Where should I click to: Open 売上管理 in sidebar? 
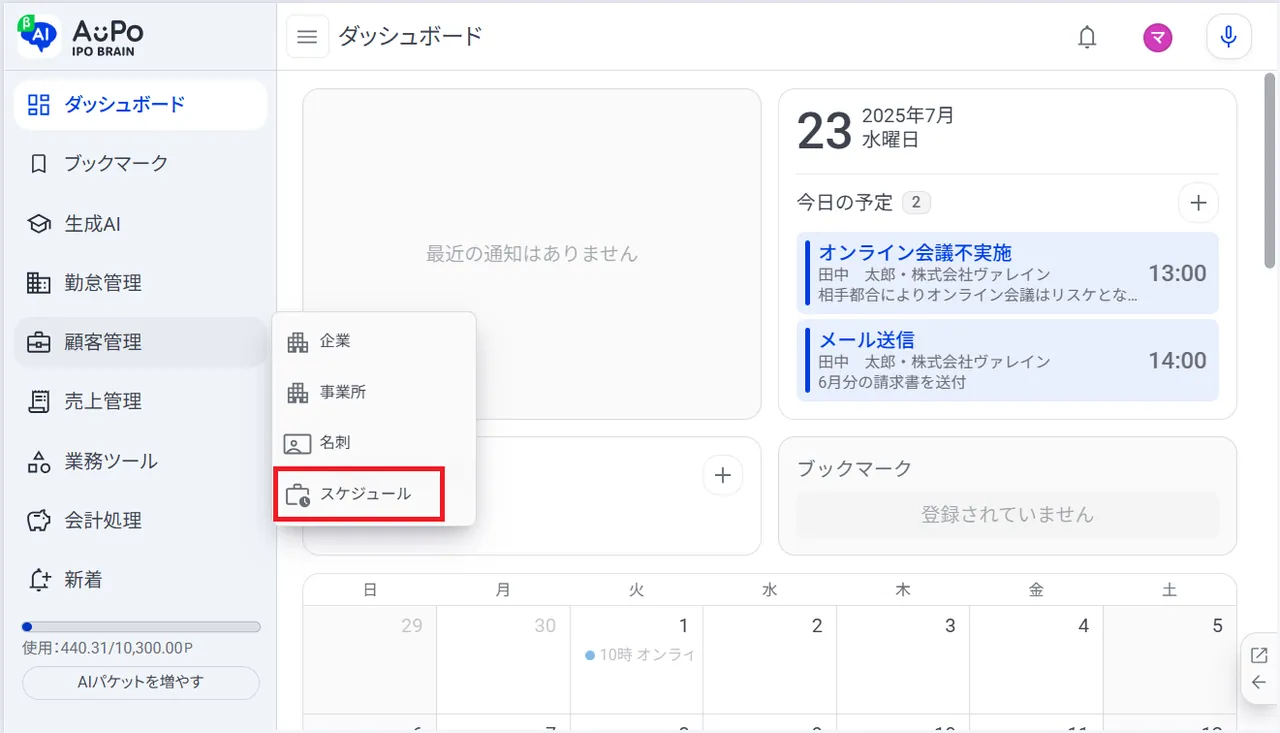tap(140, 401)
